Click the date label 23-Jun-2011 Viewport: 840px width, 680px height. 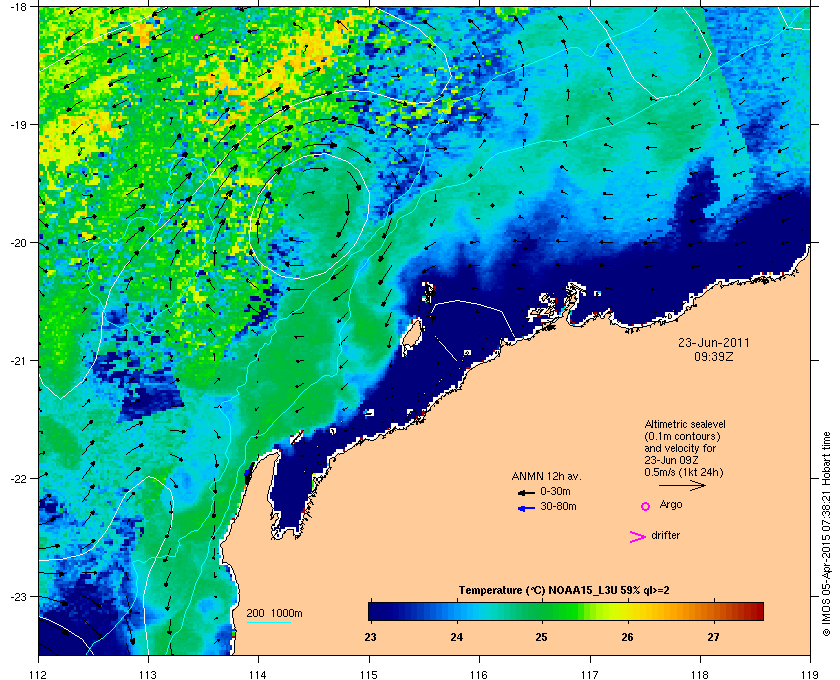[714, 342]
